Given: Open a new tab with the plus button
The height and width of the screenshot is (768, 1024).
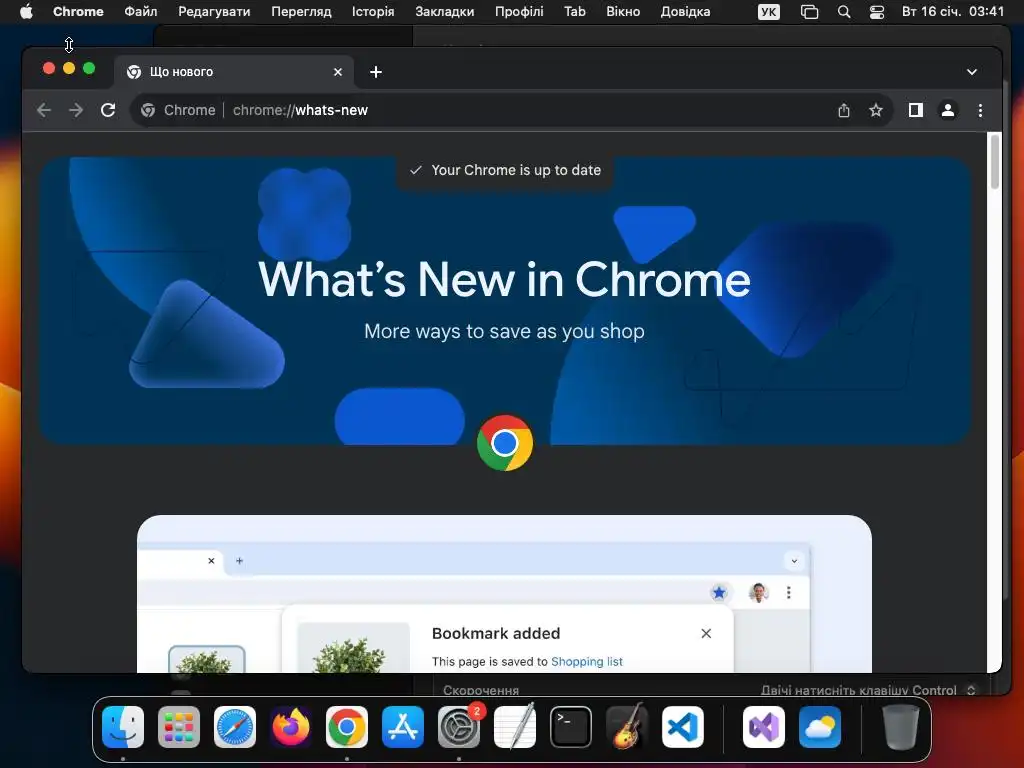Looking at the screenshot, I should pyautogui.click(x=376, y=72).
